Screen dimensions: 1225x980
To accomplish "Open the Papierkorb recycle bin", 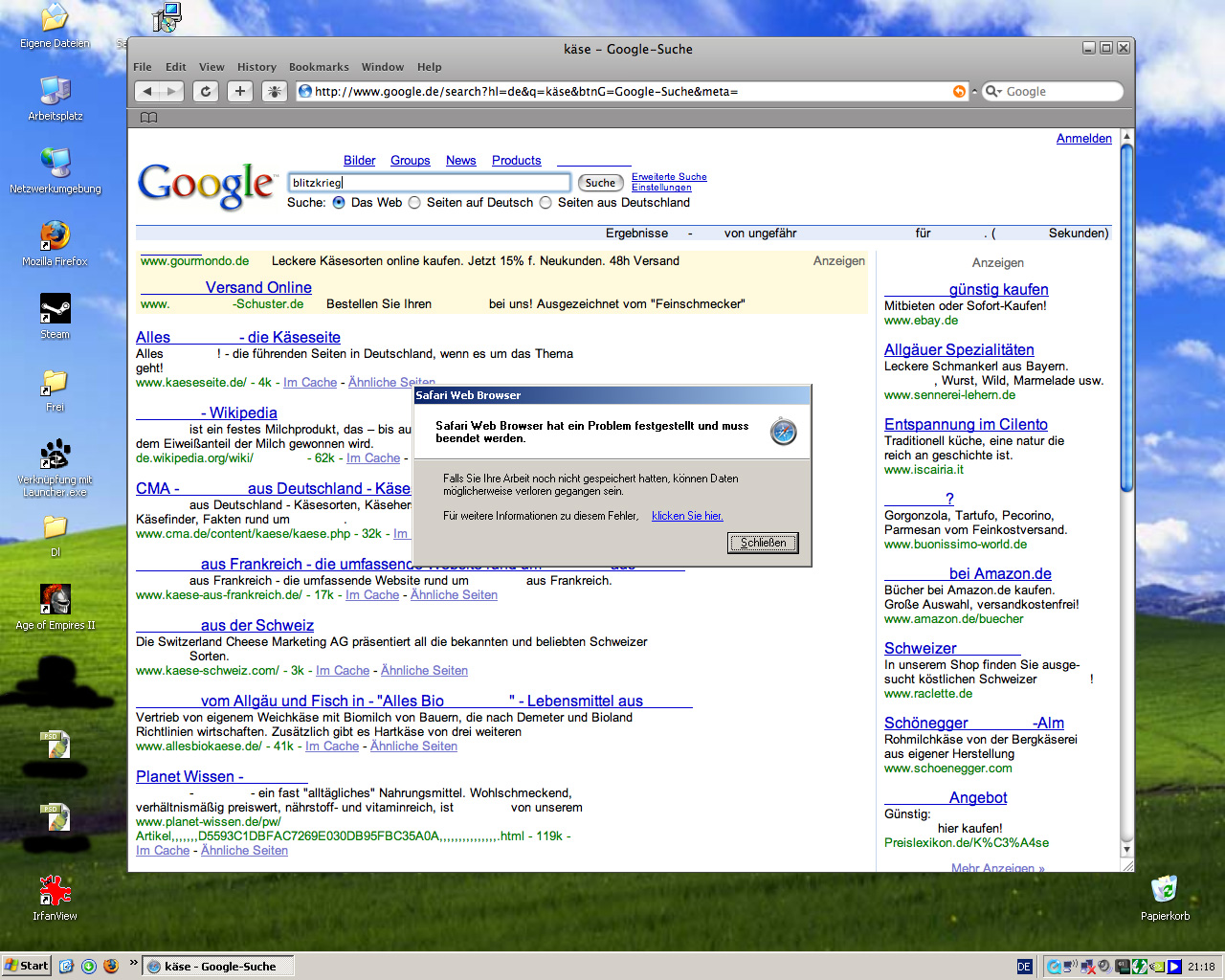I will 1165,899.
